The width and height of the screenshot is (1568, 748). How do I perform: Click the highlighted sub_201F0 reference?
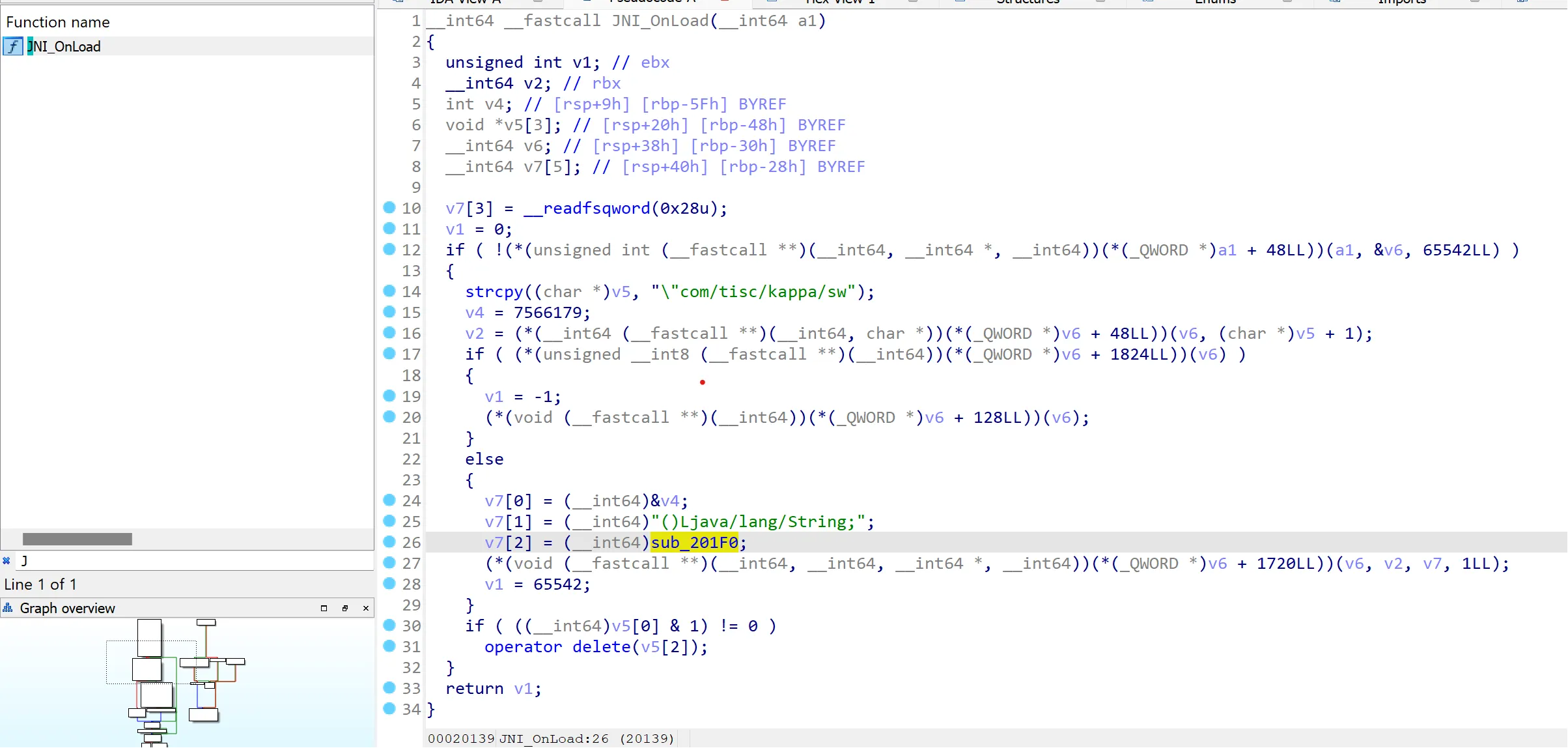[x=694, y=543]
